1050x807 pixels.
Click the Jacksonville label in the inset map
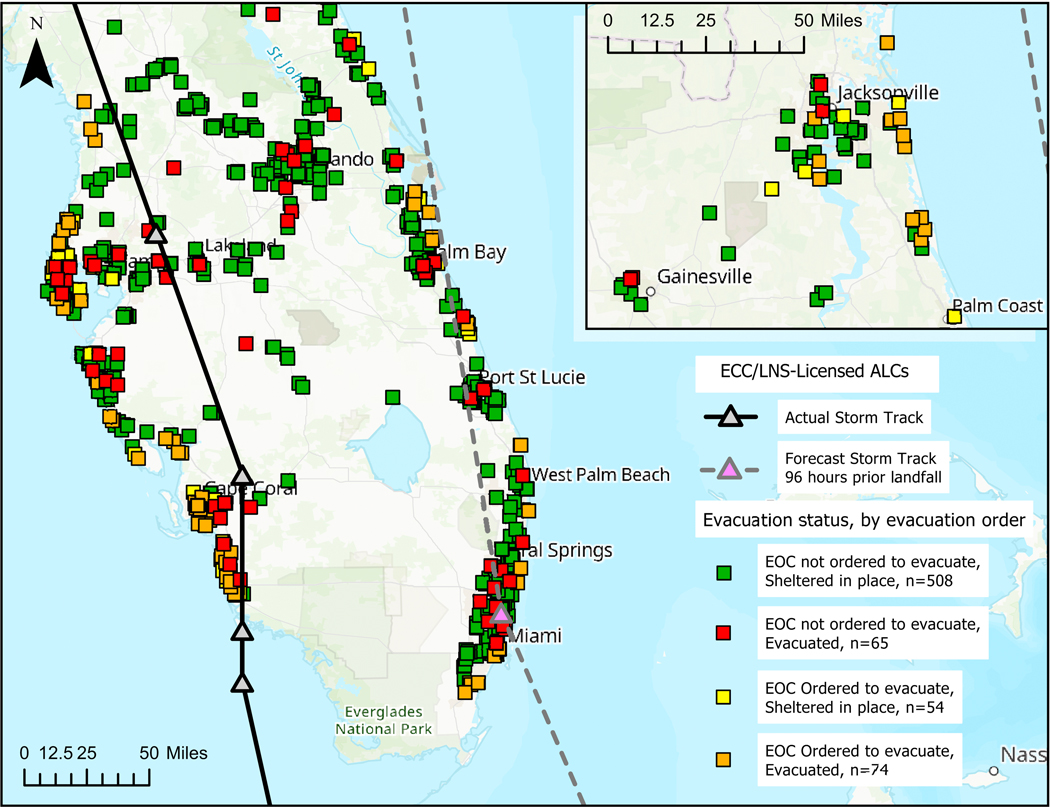point(888,92)
